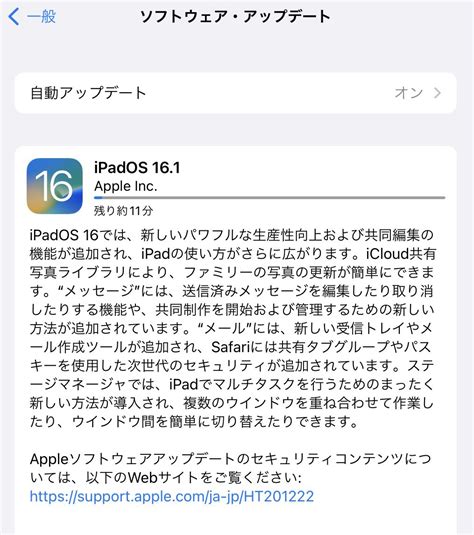Click the paragraph starting with iPadOS 16では
Screen dimensions: 474x535
(x=232, y=329)
